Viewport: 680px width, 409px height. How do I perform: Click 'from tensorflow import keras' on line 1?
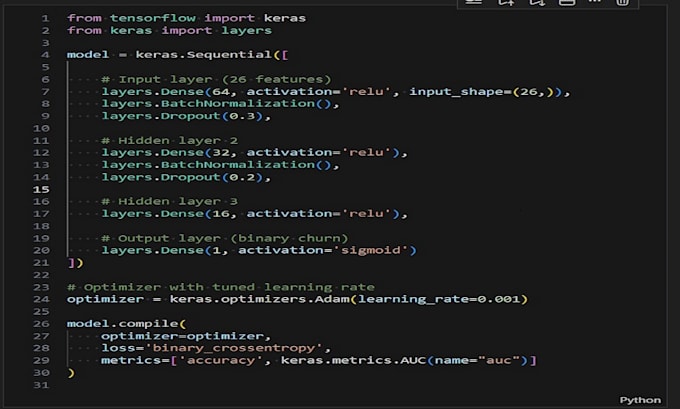[x=186, y=18]
